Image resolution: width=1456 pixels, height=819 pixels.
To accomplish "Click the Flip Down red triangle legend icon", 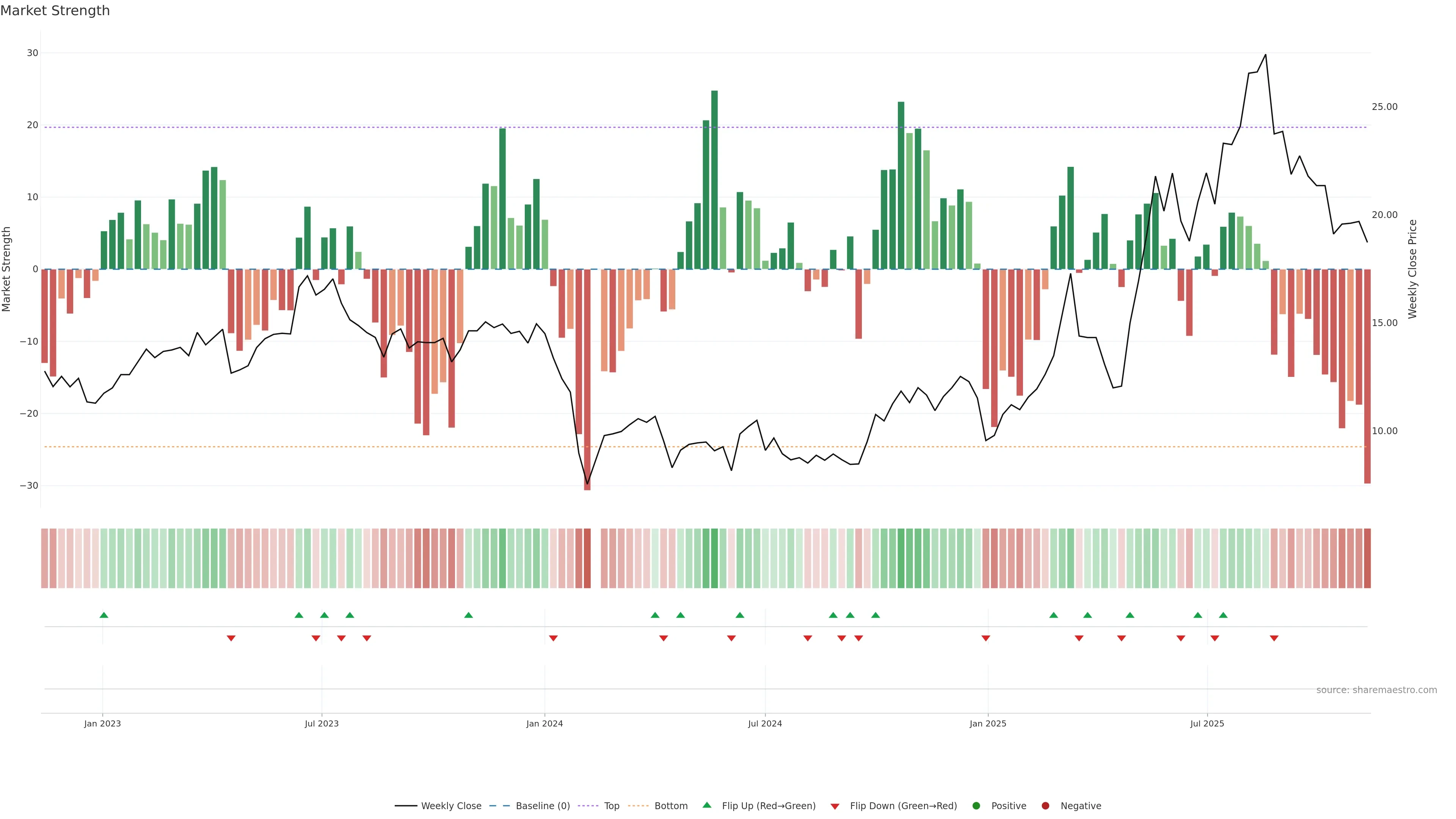I will coord(834,806).
